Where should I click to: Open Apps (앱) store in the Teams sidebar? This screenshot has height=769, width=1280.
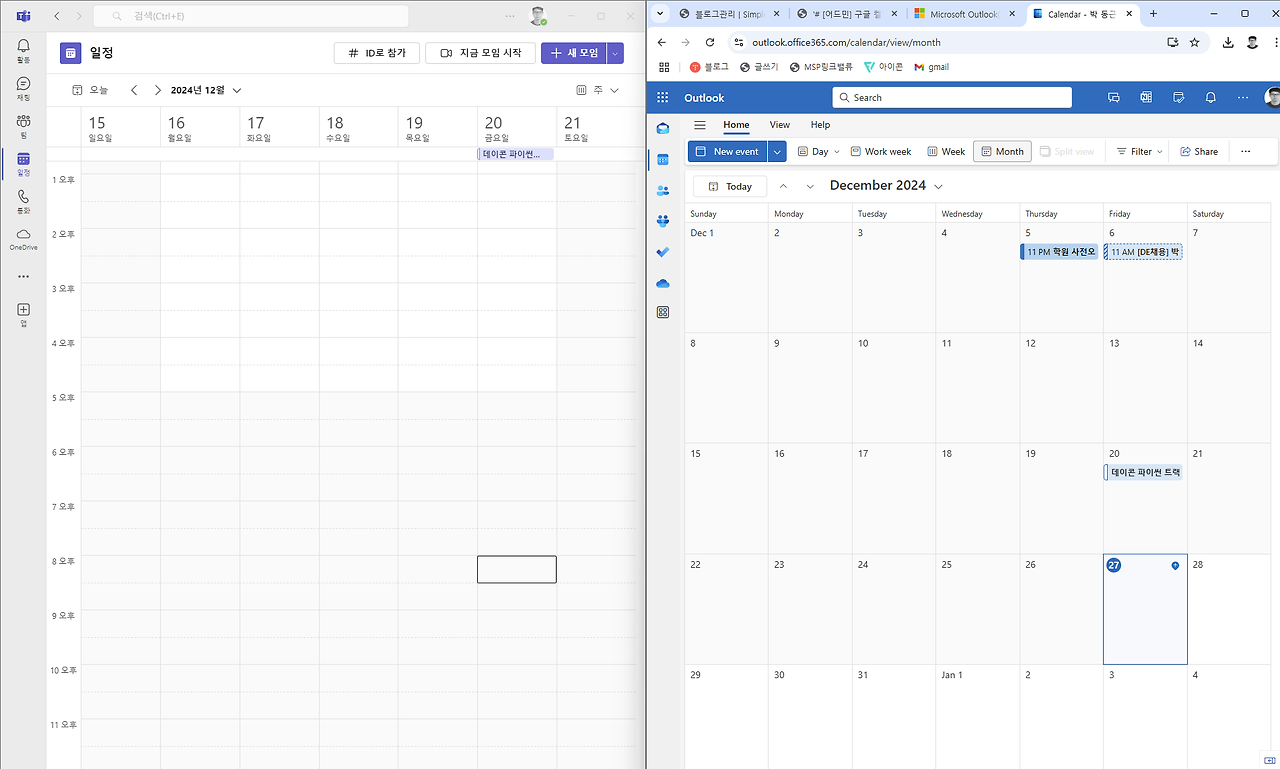coord(23,315)
